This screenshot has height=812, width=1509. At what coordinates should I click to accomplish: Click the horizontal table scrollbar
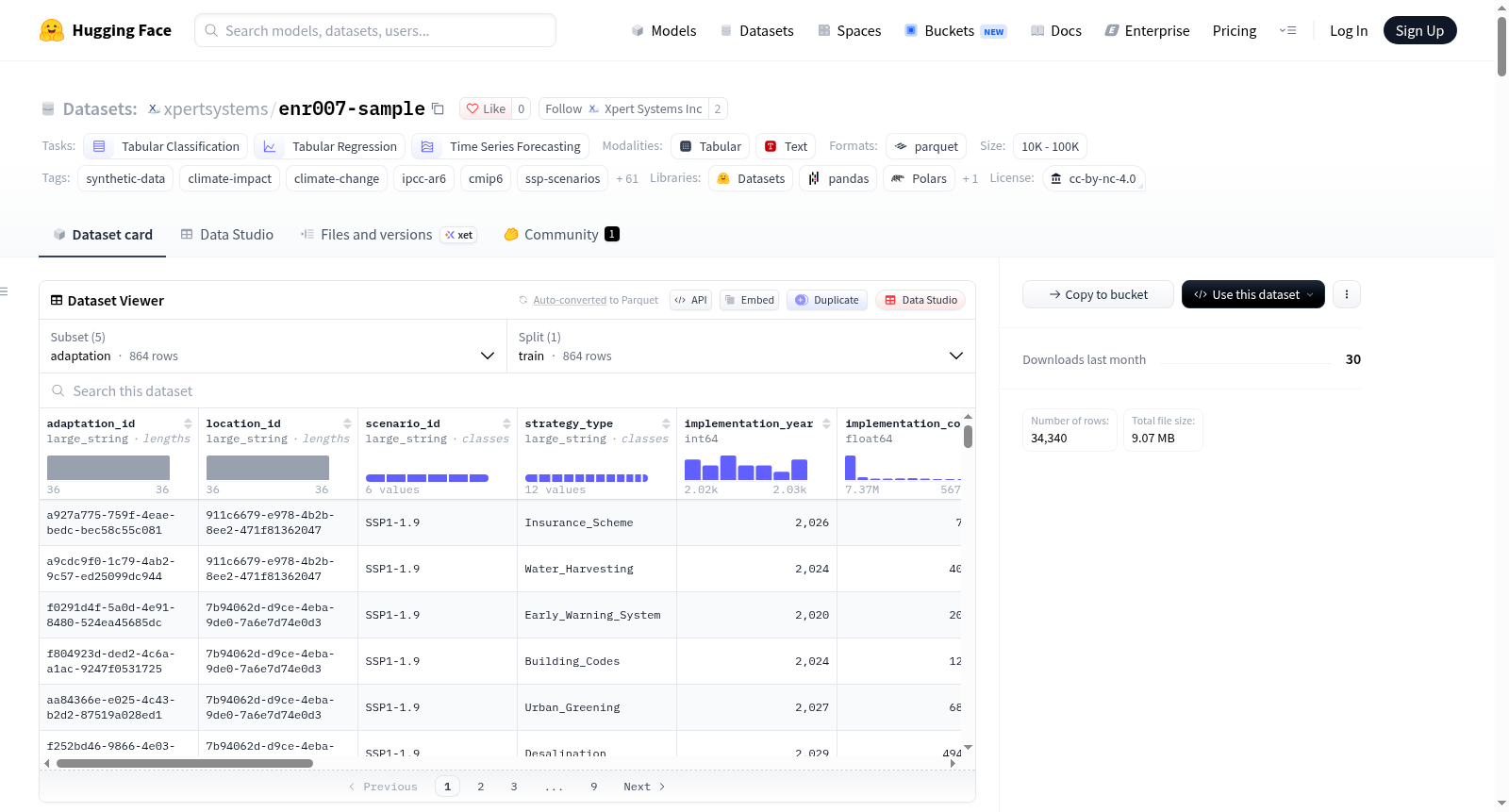click(x=185, y=763)
